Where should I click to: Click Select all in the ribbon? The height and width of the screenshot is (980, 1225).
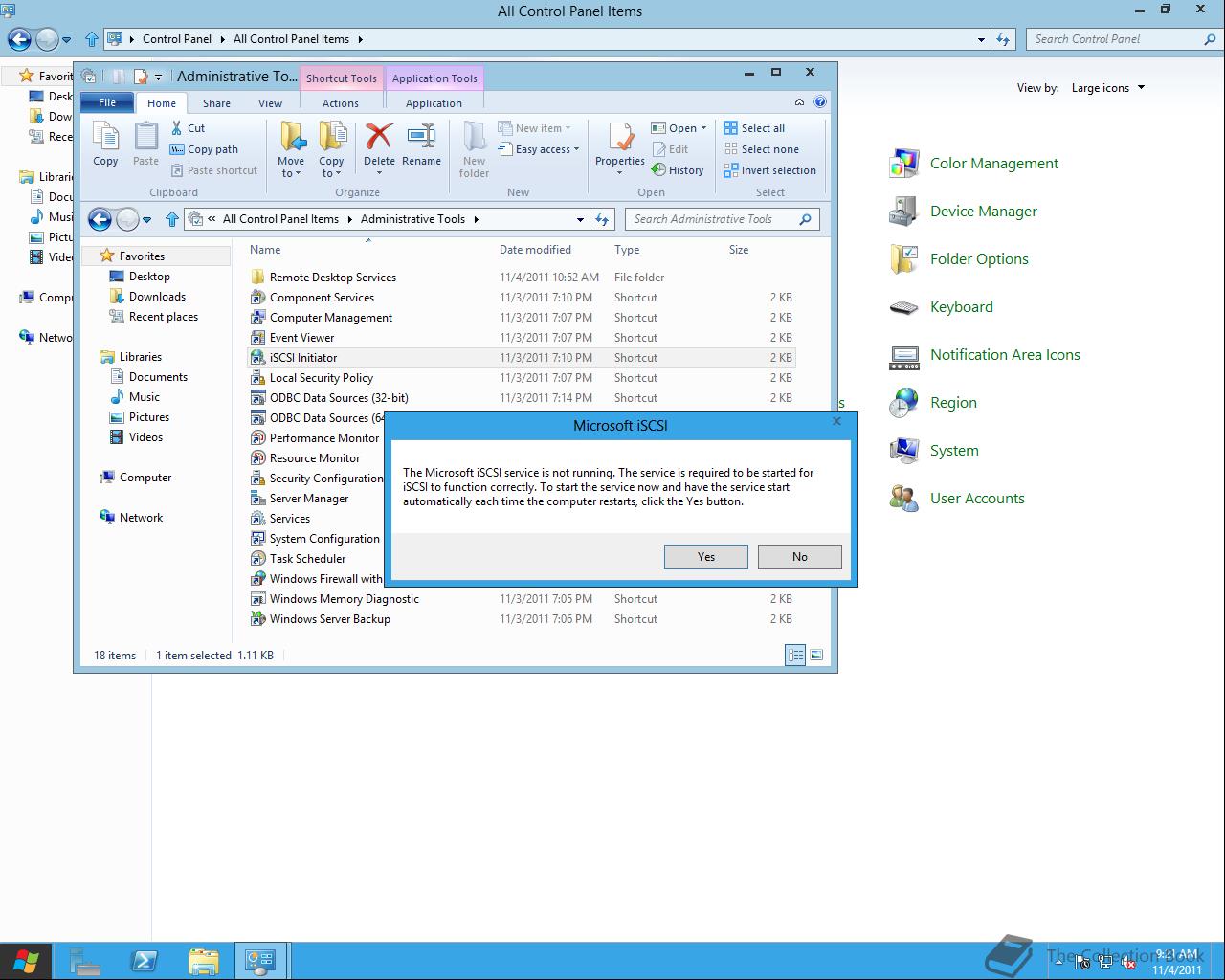[x=754, y=128]
